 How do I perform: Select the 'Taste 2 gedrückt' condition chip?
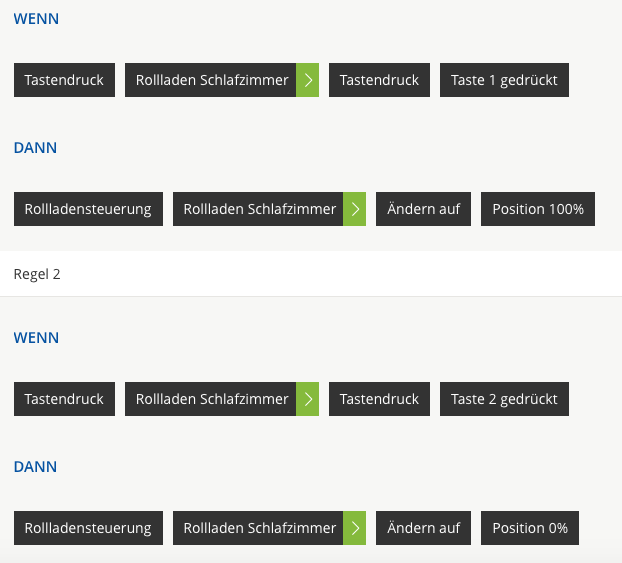point(504,399)
